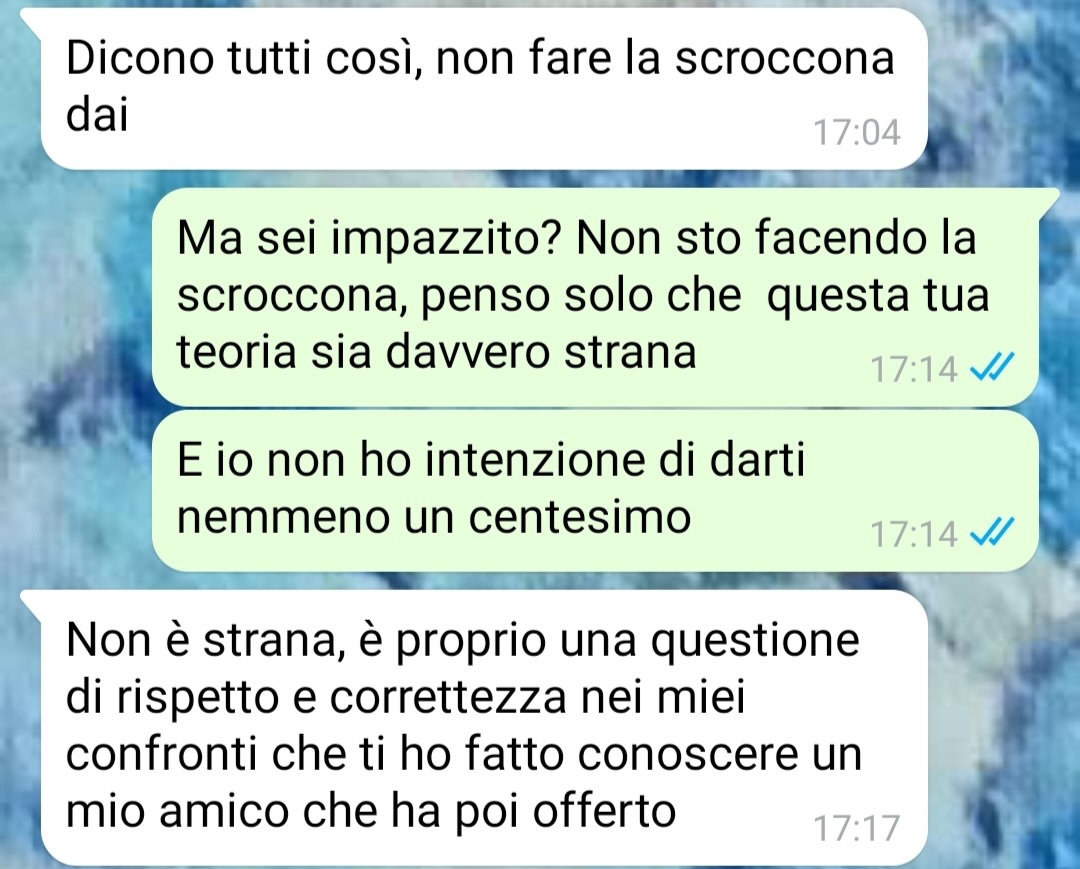Select the received message 'Dicono tutti così'
1080x869 pixels.
click(x=484, y=89)
